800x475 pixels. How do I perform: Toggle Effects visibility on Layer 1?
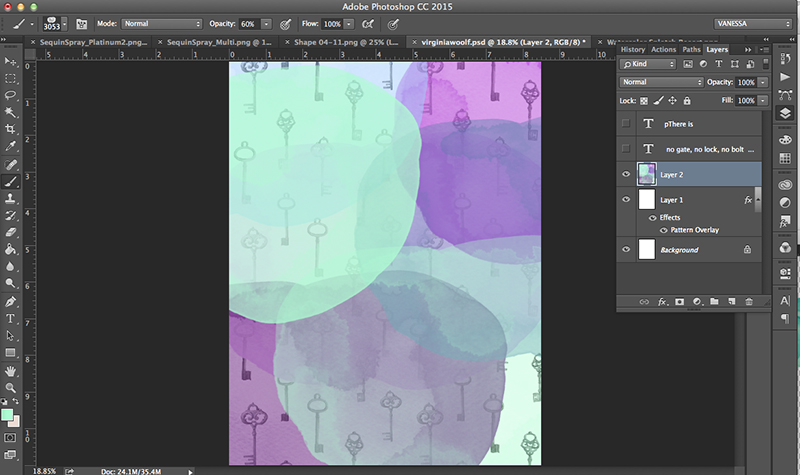tap(653, 218)
